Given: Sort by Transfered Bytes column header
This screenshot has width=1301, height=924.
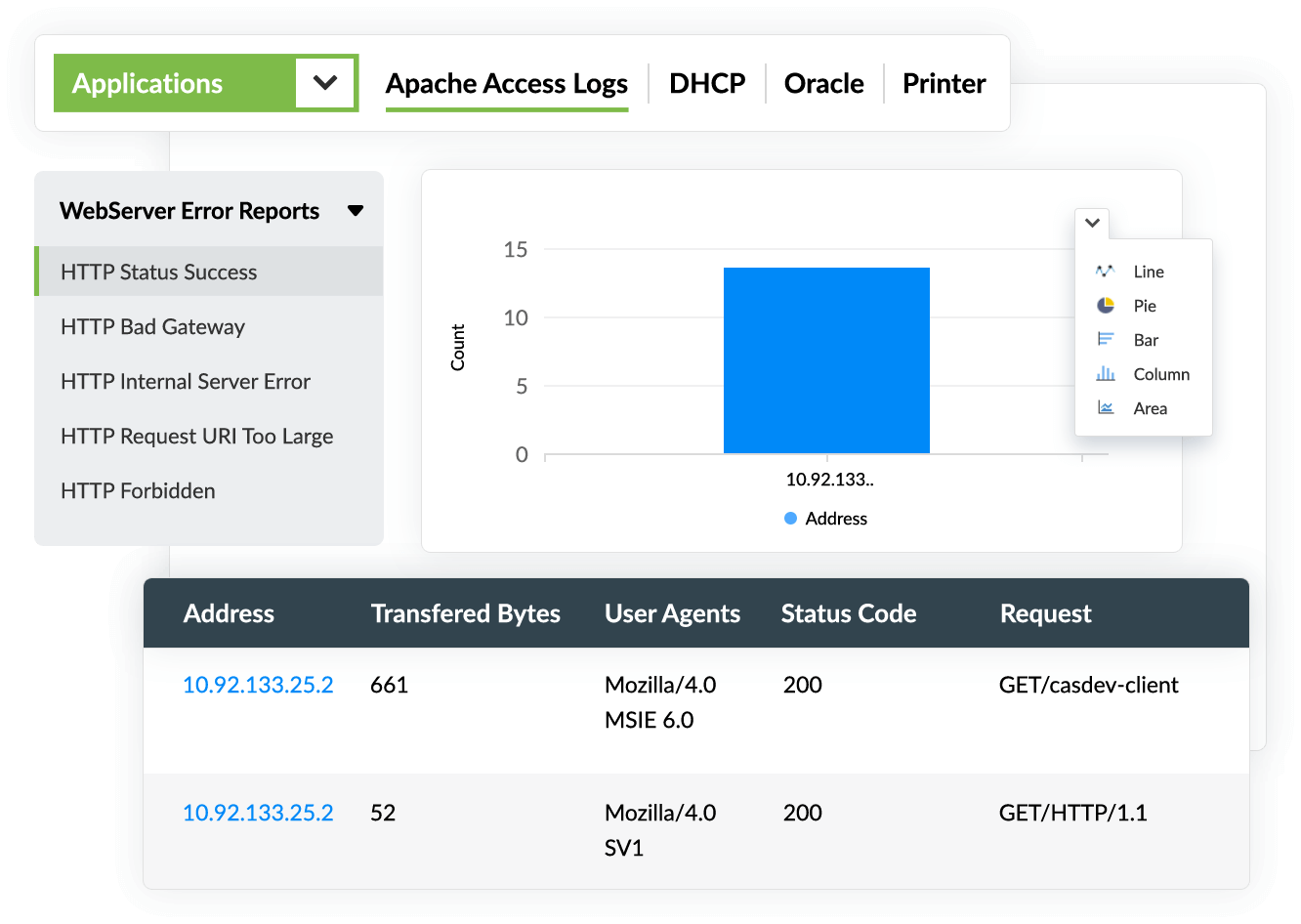Looking at the screenshot, I should [465, 613].
